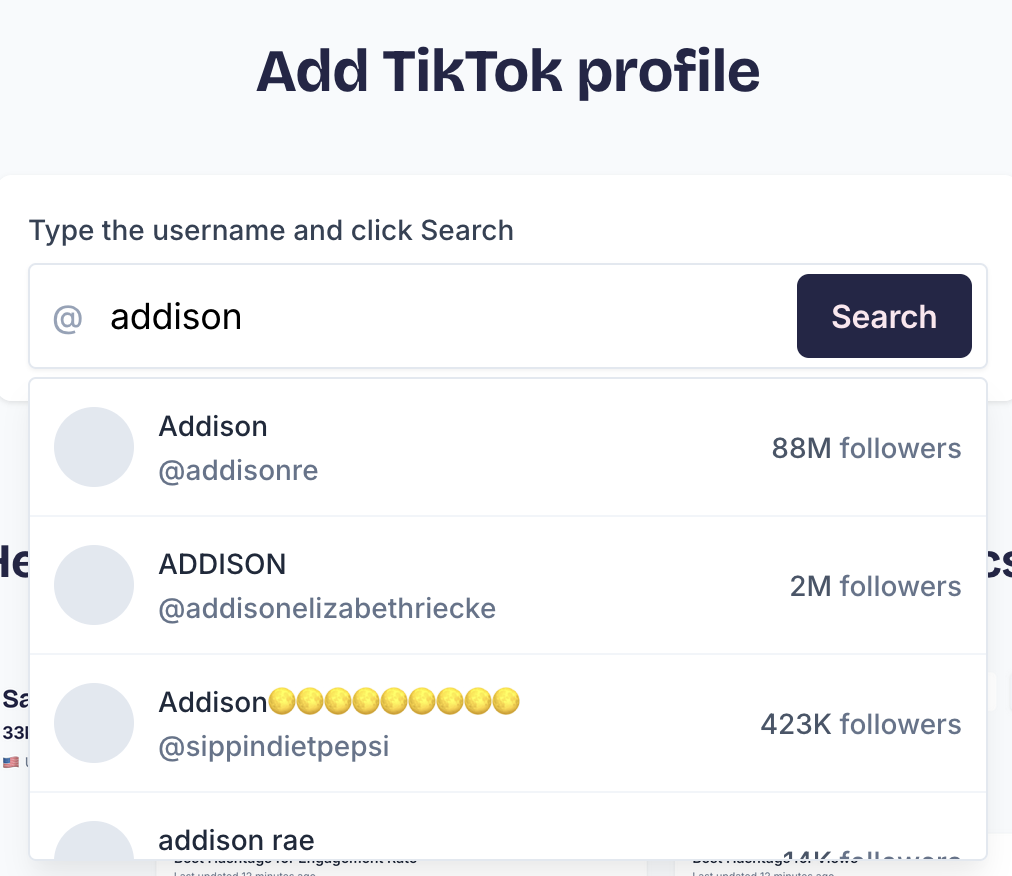Click the @addisonelizabethriecke handle text
The width and height of the screenshot is (1012, 876).
327,609
